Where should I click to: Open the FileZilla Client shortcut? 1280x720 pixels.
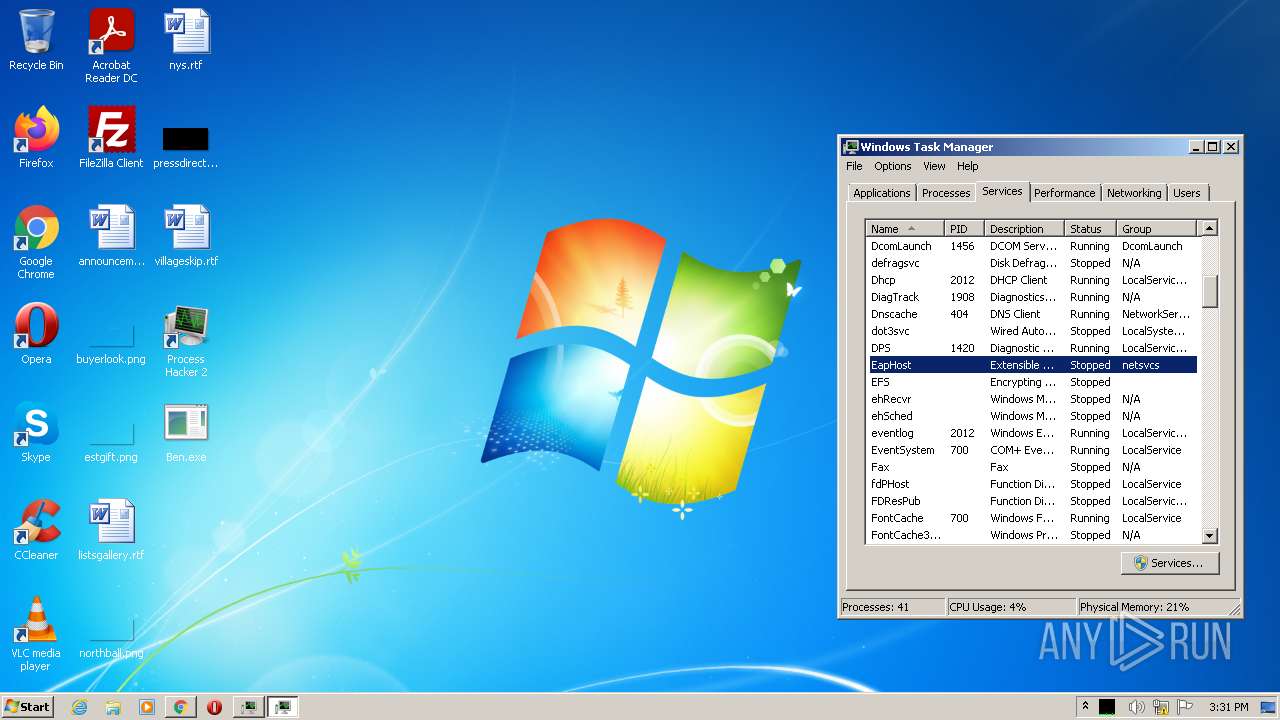[111, 137]
